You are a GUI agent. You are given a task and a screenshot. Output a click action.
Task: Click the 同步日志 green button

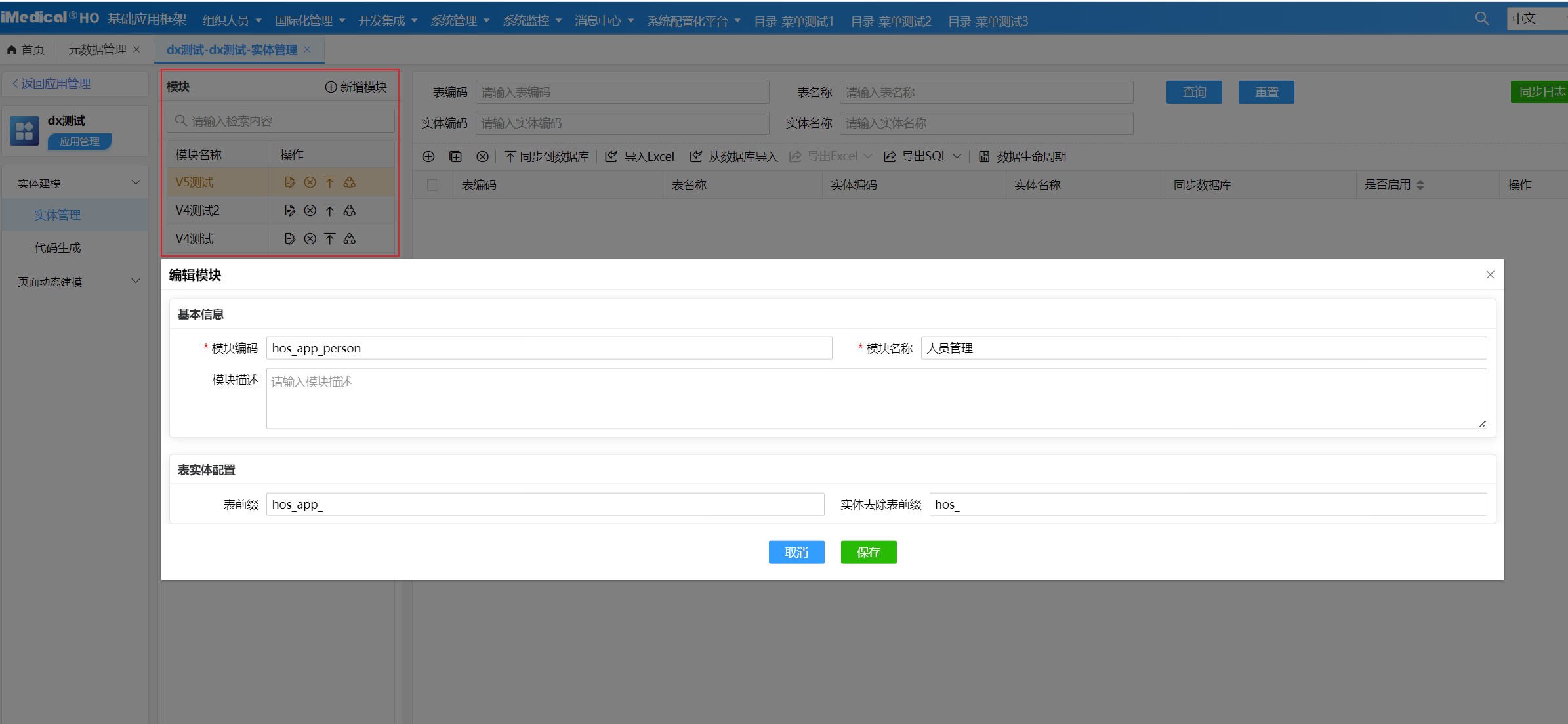1539,92
